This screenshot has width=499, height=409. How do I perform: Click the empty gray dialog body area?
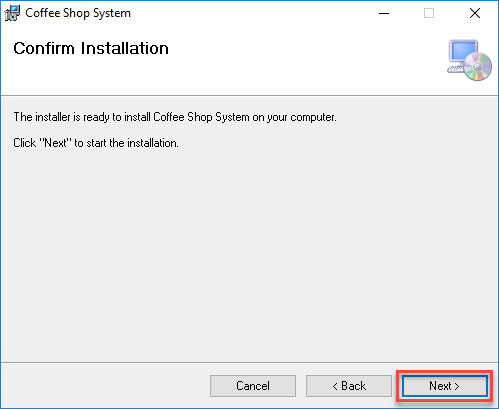tap(249, 253)
